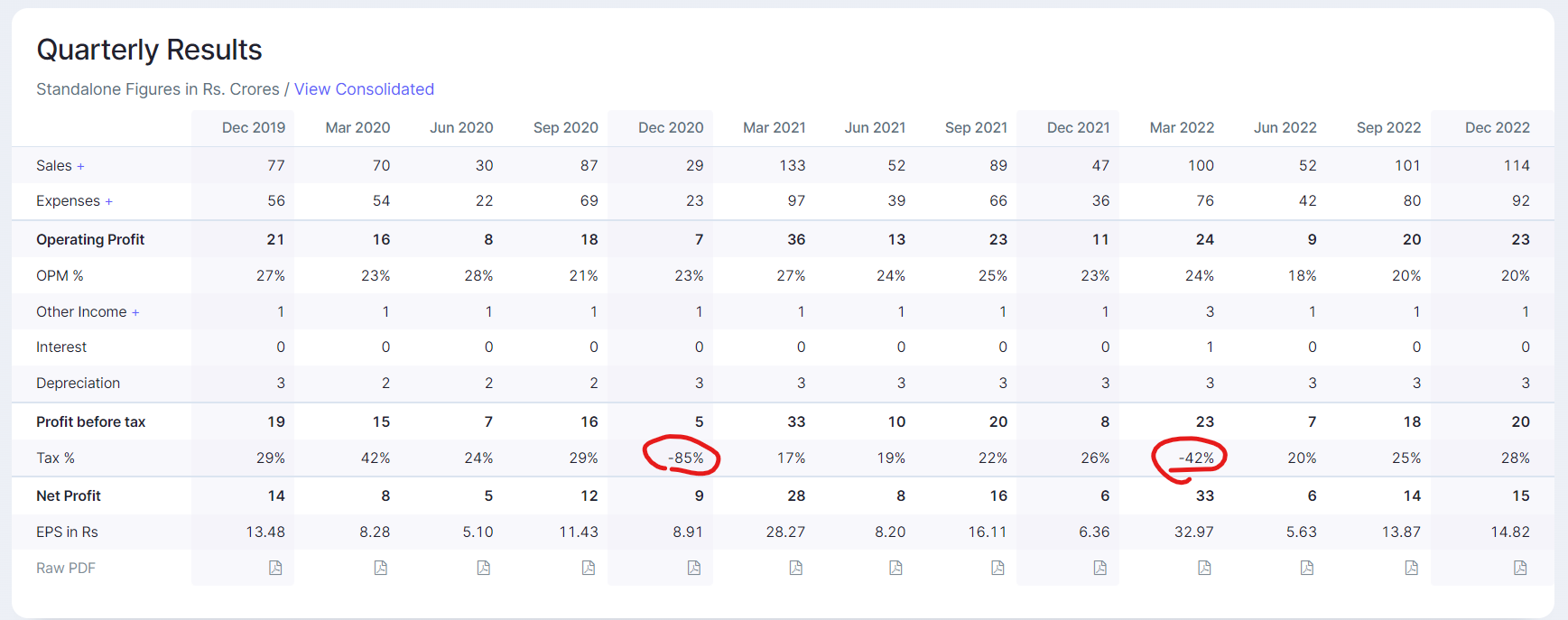Screen dimensions: 1568x620
Task: Open the Raw PDF icon for Dec 2020
Action: coord(693,568)
